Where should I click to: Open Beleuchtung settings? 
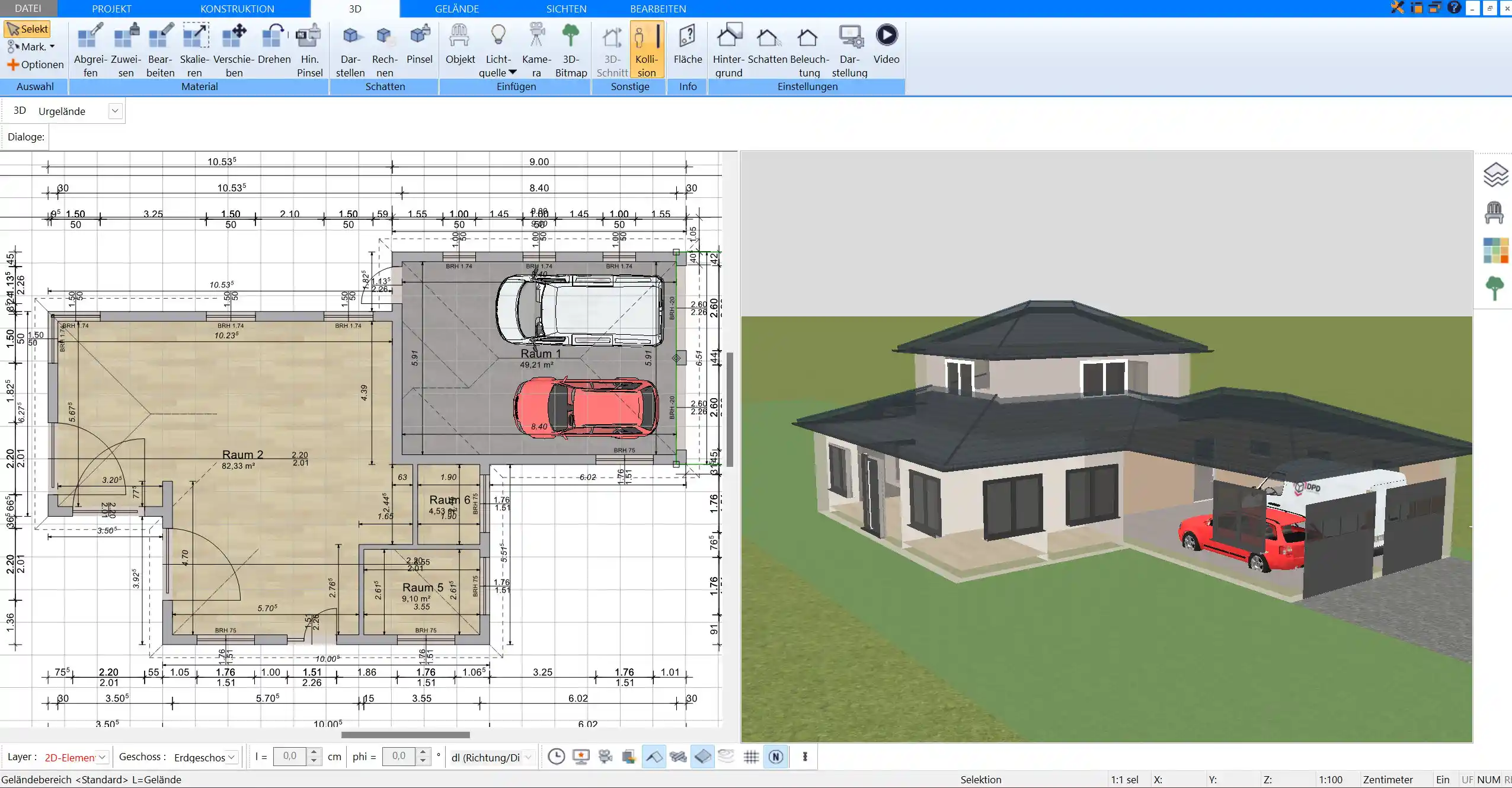809,50
